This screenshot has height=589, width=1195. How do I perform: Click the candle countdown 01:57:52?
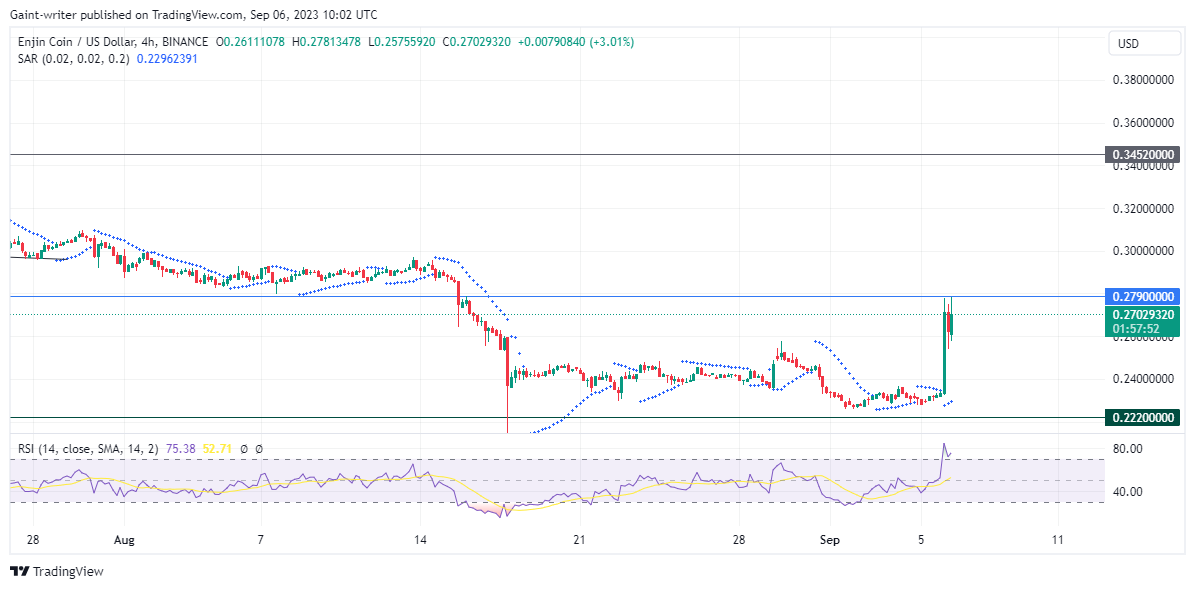click(x=1136, y=328)
